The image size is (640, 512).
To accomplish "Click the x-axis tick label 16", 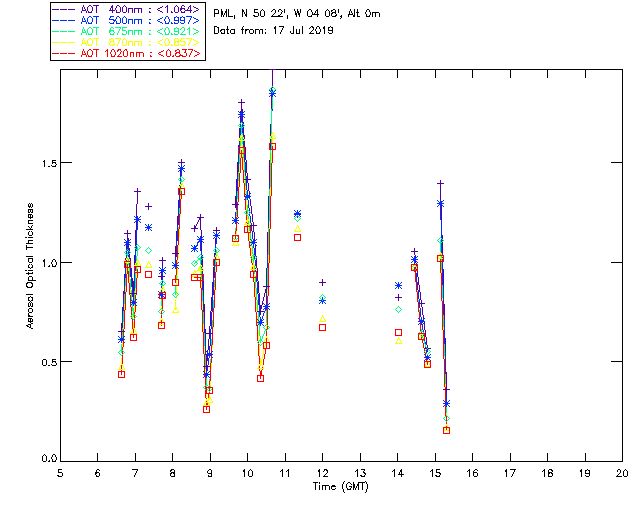I will tap(472, 473).
